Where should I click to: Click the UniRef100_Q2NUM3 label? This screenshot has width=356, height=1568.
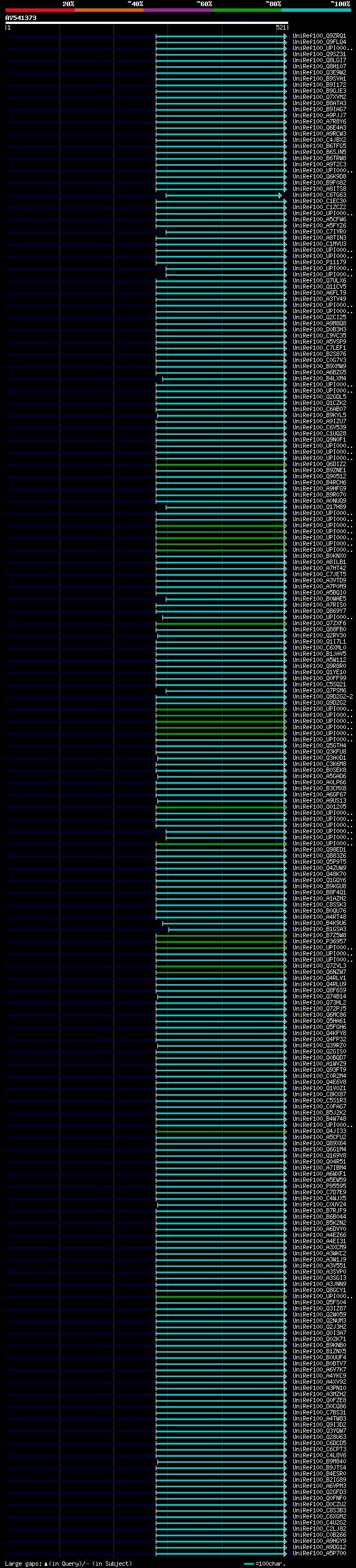[319, 1320]
